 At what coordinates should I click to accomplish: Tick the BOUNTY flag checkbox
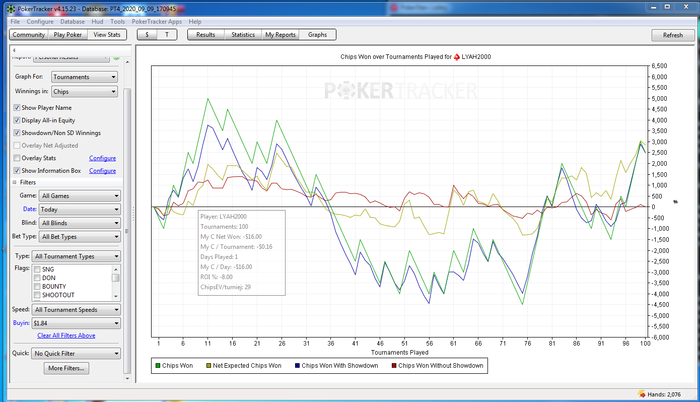click(37, 286)
